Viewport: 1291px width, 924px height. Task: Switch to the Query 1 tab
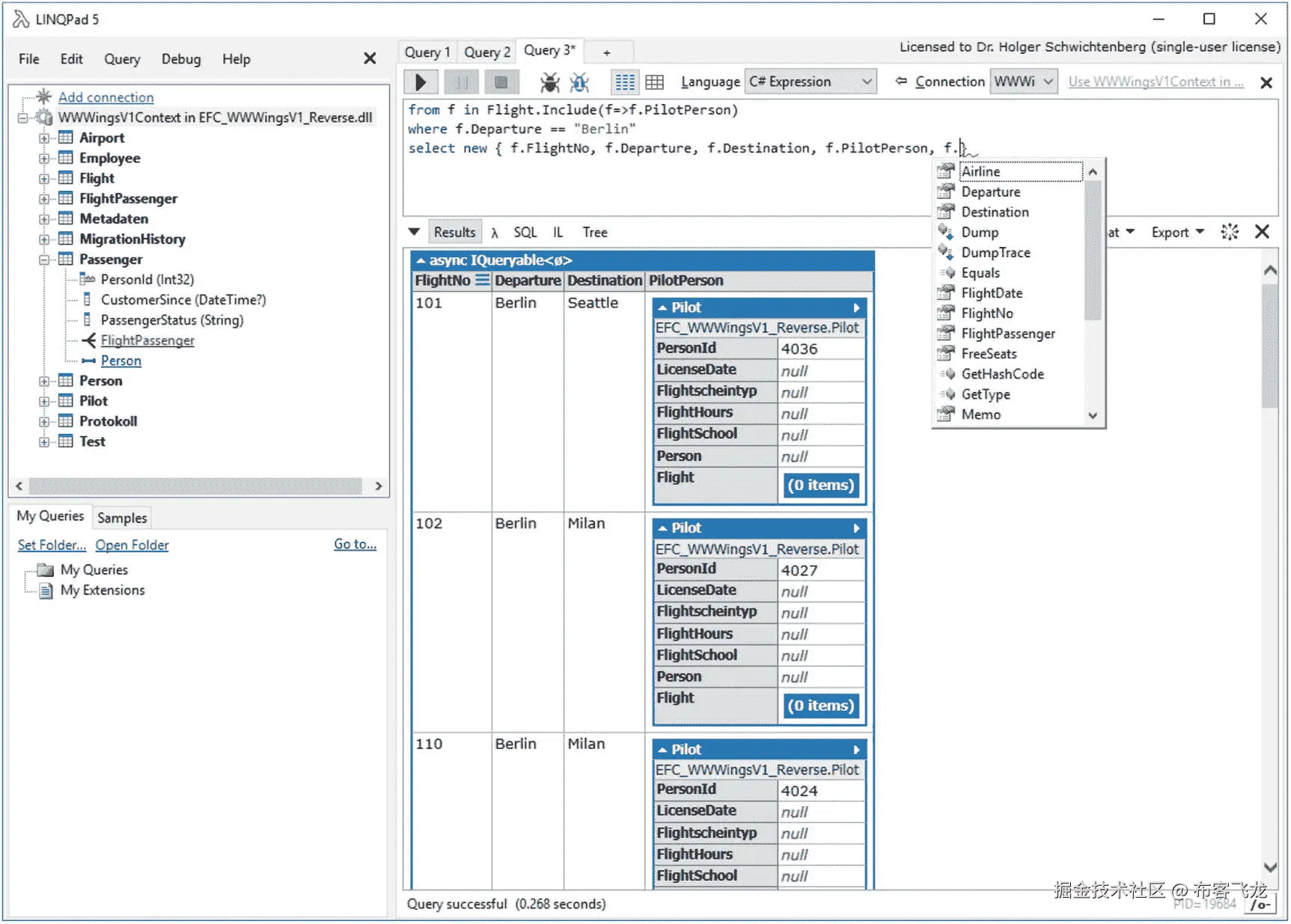click(x=427, y=52)
